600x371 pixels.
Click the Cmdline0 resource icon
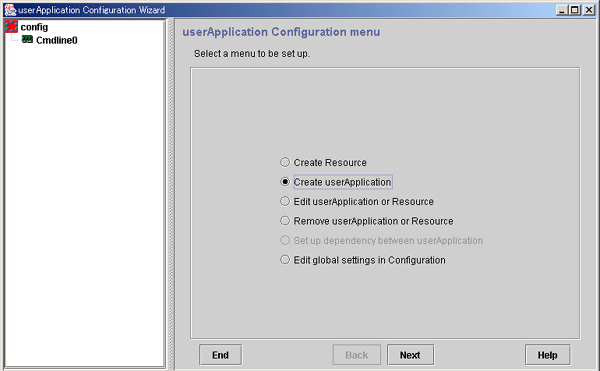coord(27,39)
